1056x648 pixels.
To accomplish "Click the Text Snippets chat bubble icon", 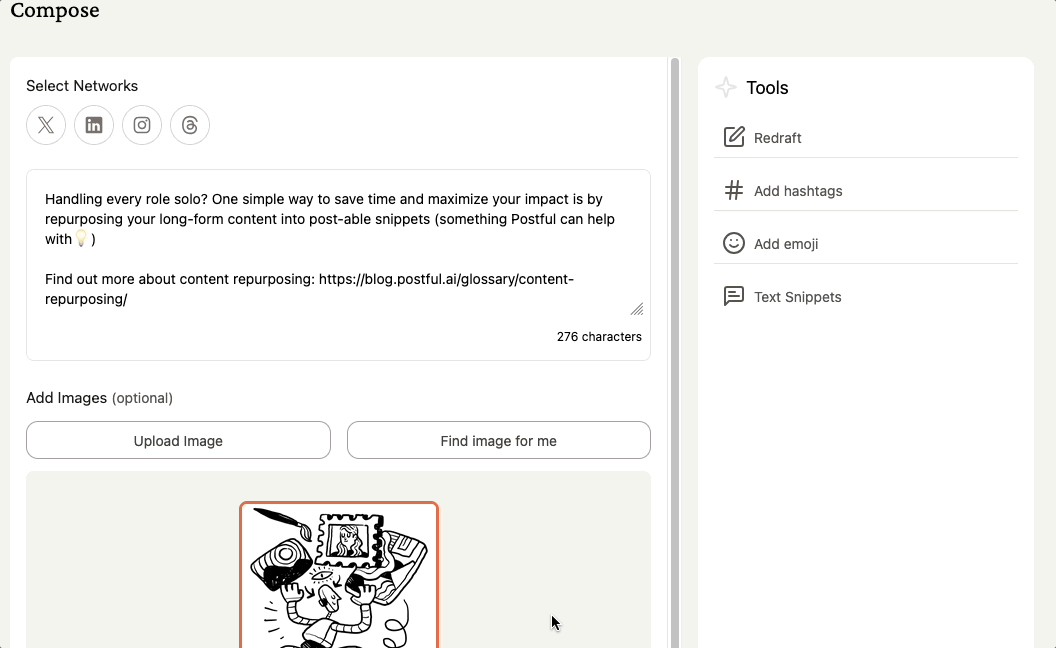I will (734, 296).
